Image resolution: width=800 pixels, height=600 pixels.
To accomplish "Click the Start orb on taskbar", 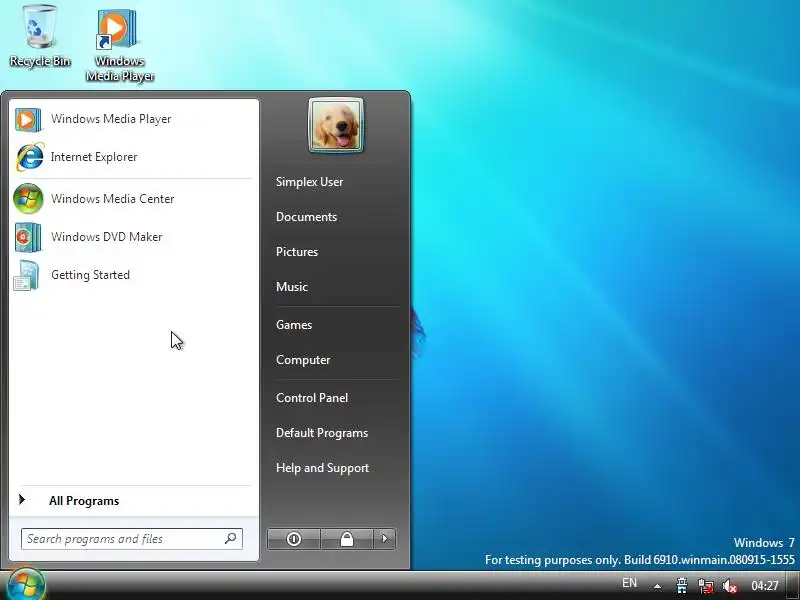I will (x=26, y=584).
